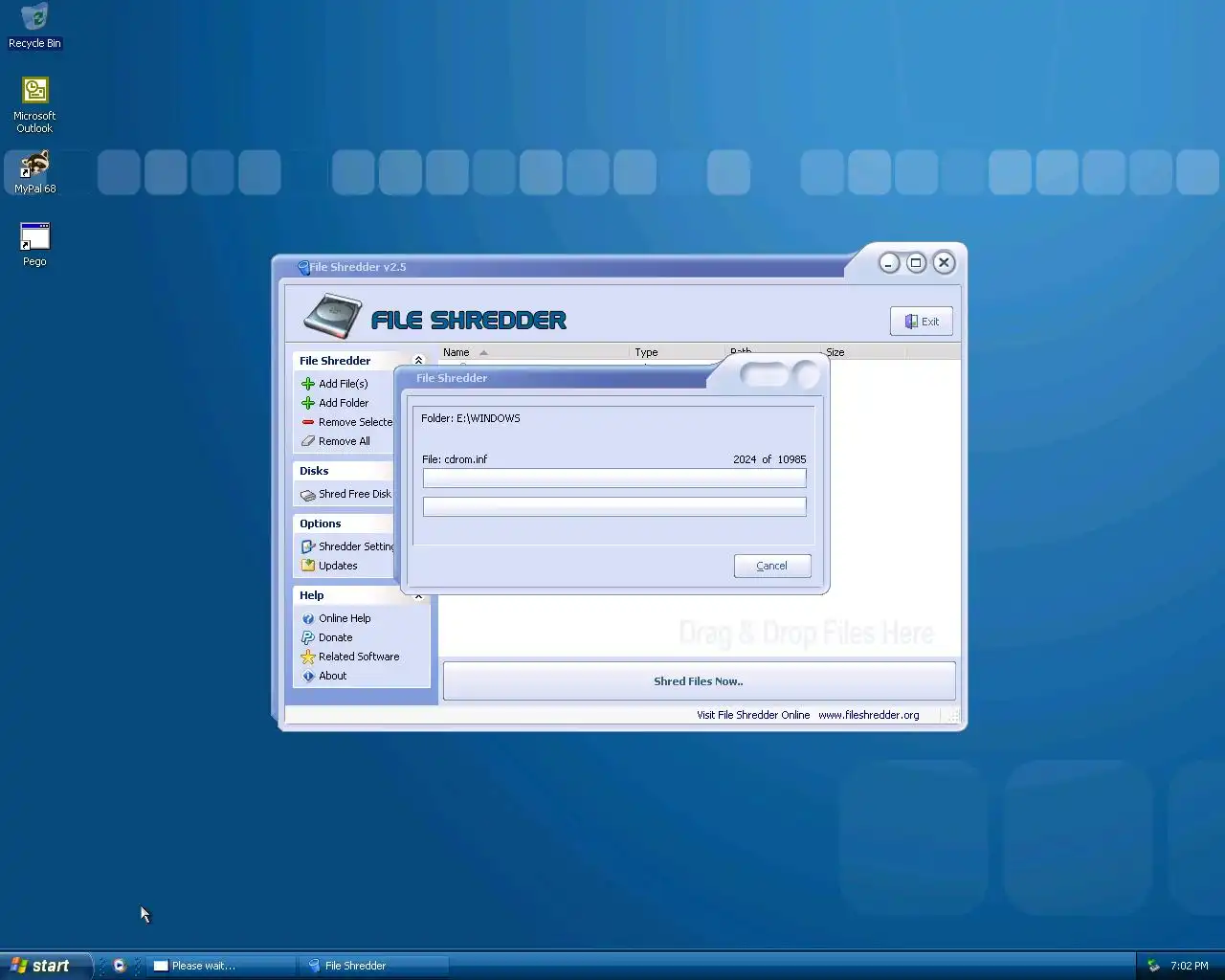Image resolution: width=1225 pixels, height=980 pixels.
Task: Collapse the Help sidebar section
Action: [418, 595]
